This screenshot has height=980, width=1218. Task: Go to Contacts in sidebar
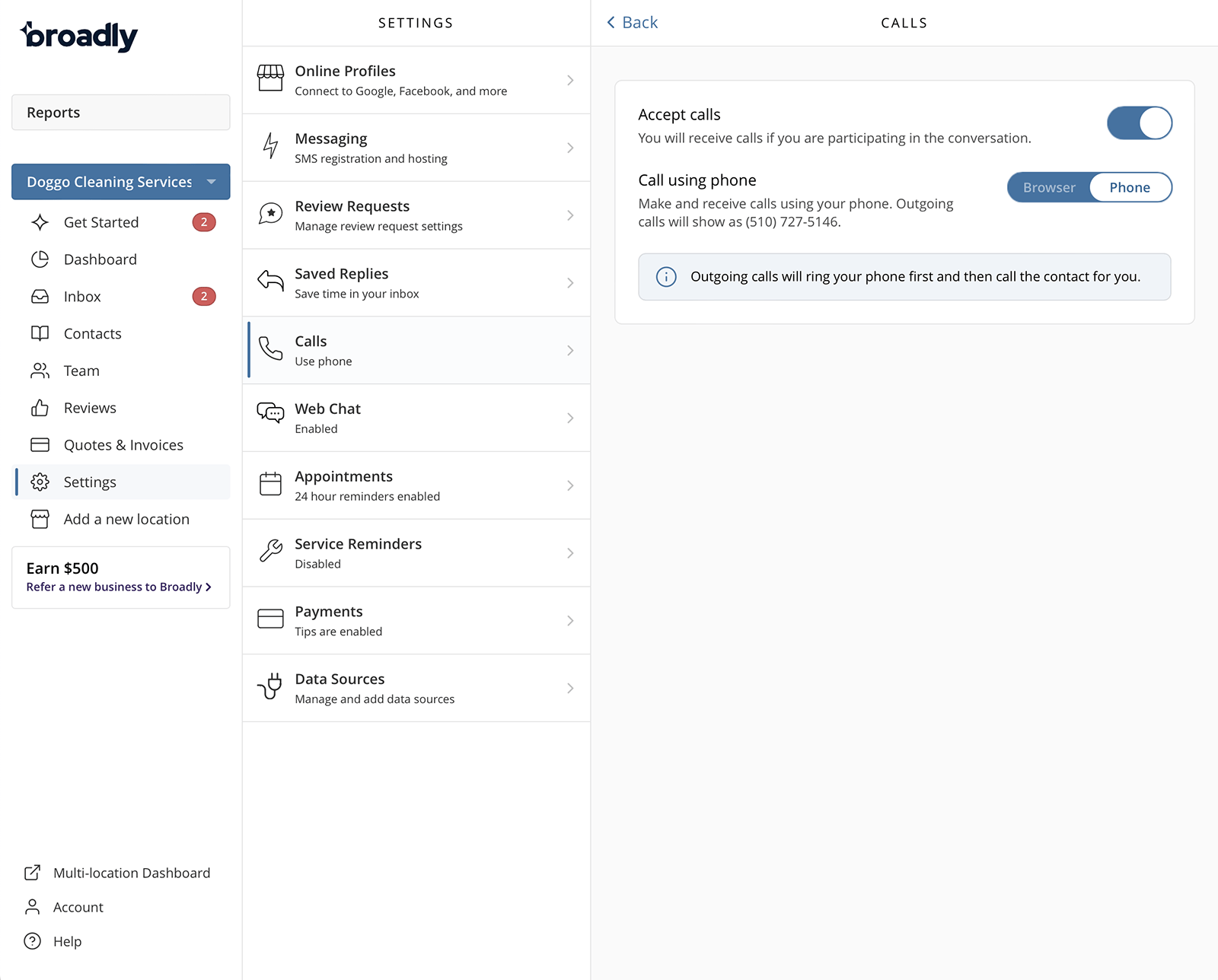pyautogui.click(x=123, y=333)
